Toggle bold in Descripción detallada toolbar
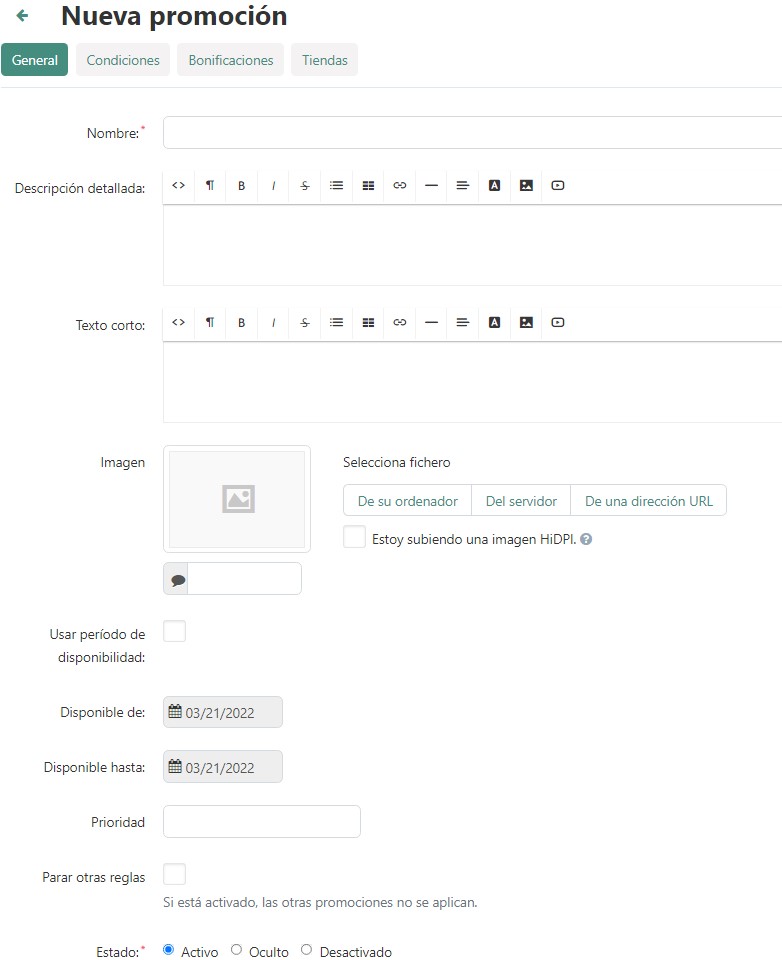The width and height of the screenshot is (782, 960). point(241,186)
